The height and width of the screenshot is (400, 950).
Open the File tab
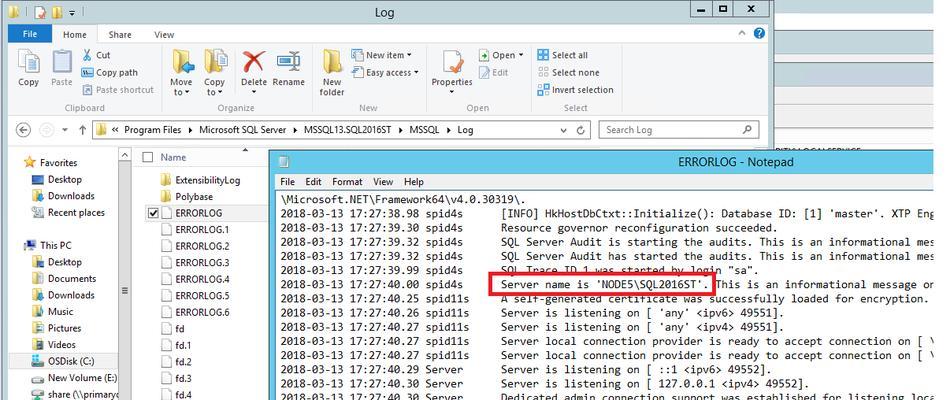pos(30,35)
